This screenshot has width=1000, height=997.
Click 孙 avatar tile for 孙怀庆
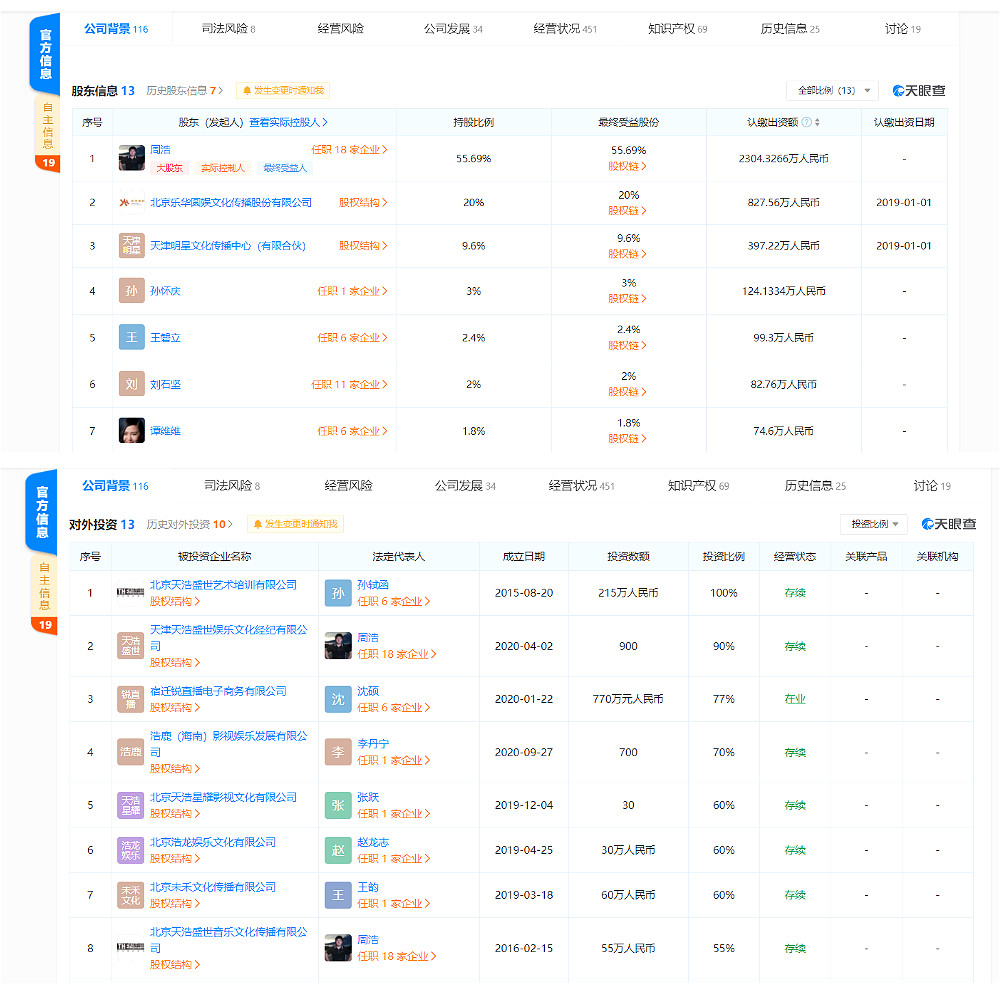tap(131, 291)
